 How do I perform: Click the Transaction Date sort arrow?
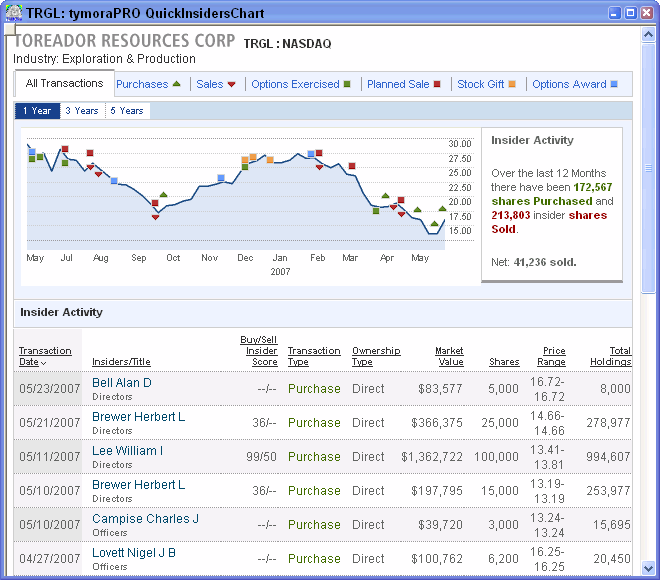[44, 363]
